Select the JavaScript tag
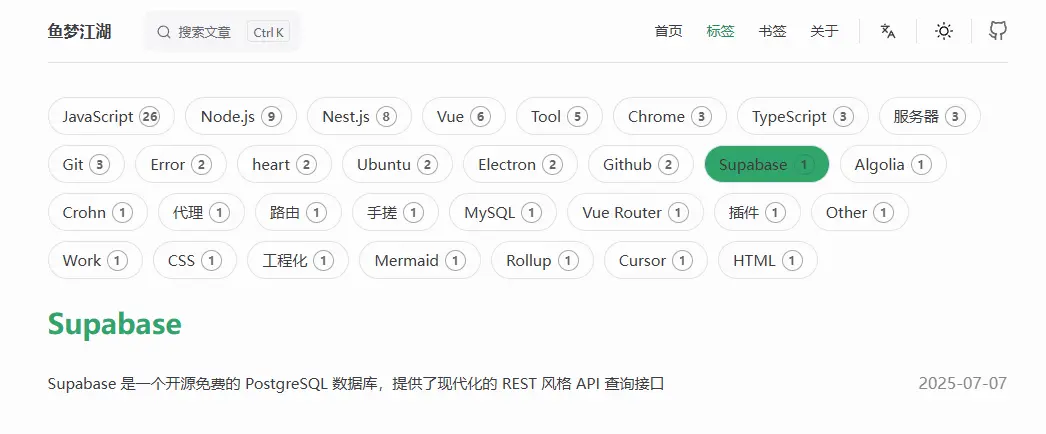The height and width of the screenshot is (434, 1046). pyautogui.click(x=111, y=117)
